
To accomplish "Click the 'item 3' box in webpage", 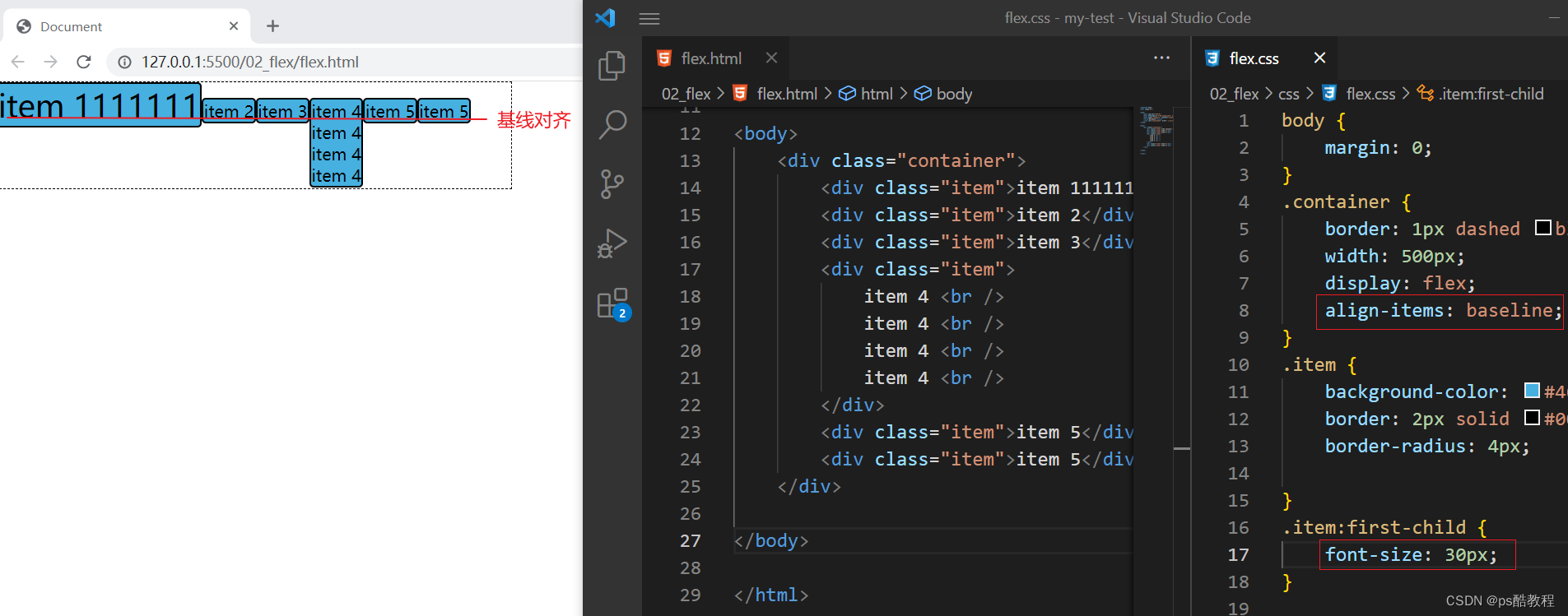I will point(282,111).
